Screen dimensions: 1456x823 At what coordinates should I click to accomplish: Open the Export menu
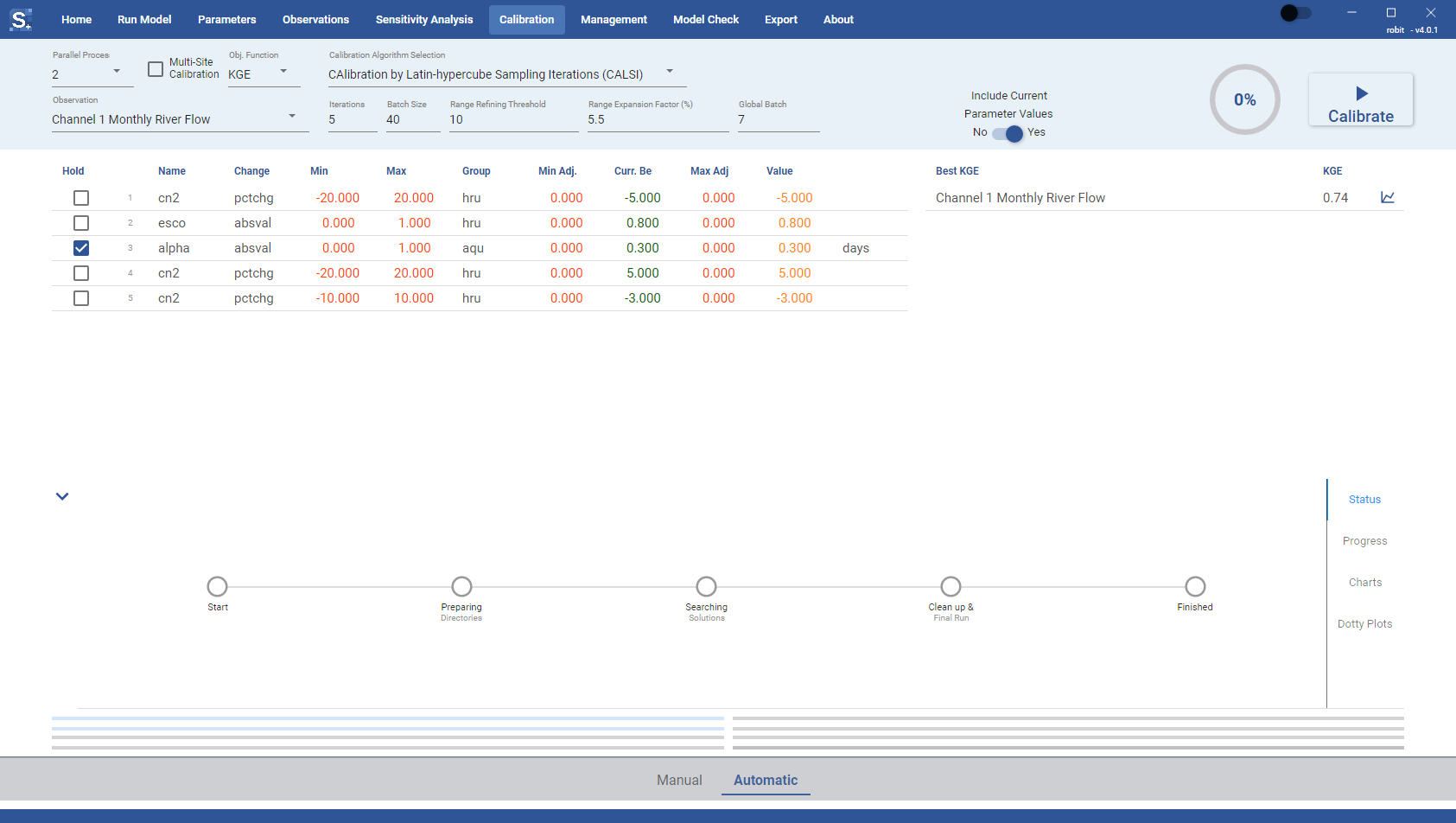[781, 19]
